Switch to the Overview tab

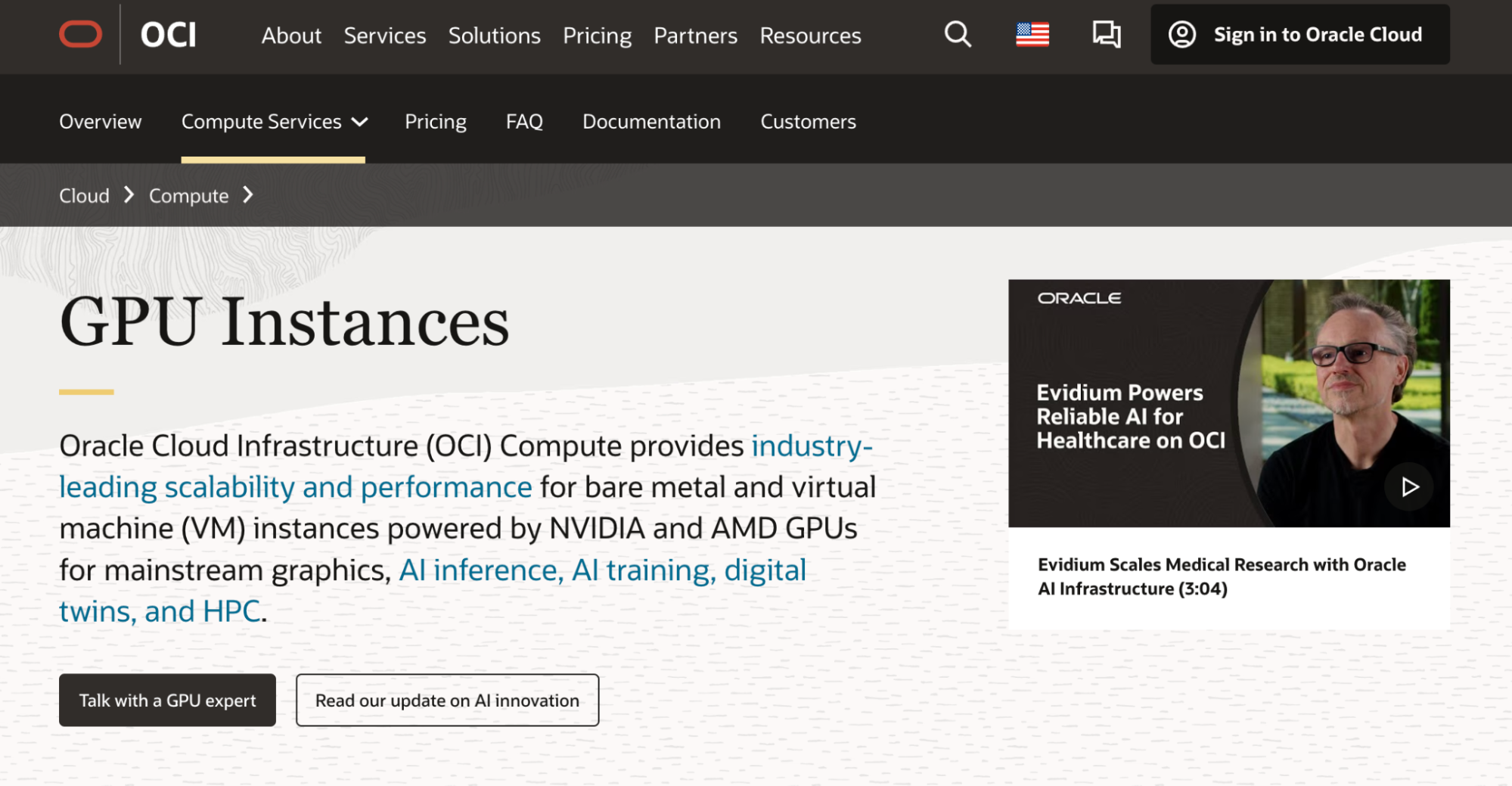pos(100,121)
